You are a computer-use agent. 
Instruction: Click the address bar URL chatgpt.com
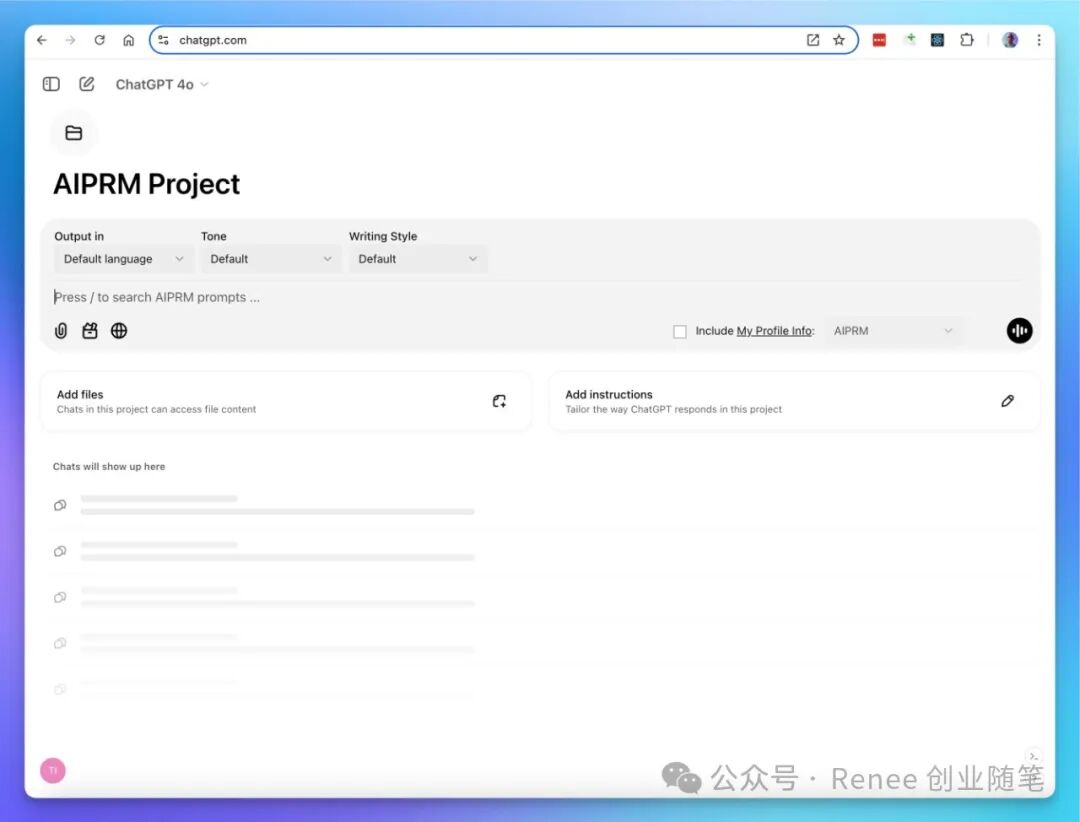click(x=213, y=40)
